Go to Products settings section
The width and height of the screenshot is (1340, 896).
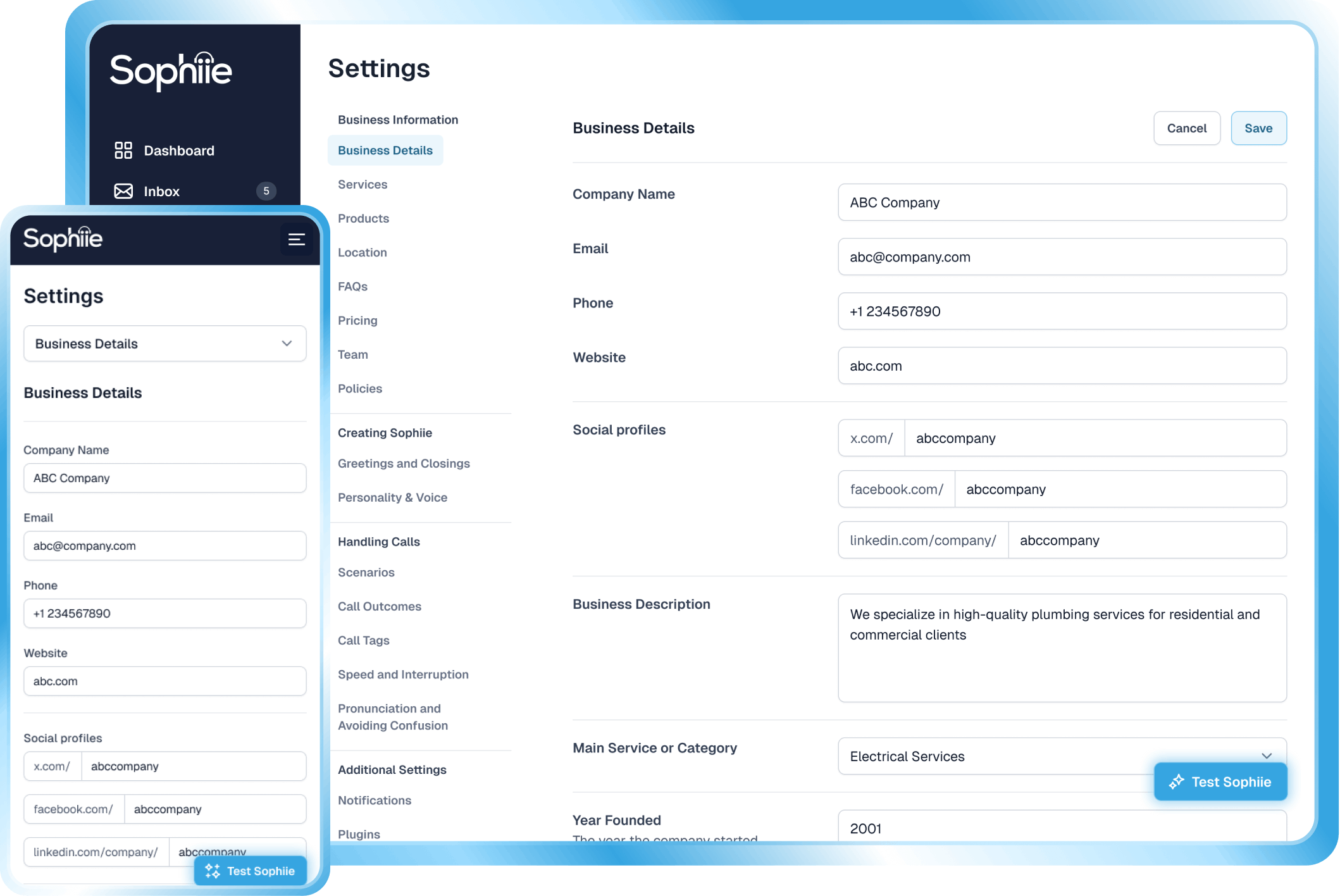[363, 218]
